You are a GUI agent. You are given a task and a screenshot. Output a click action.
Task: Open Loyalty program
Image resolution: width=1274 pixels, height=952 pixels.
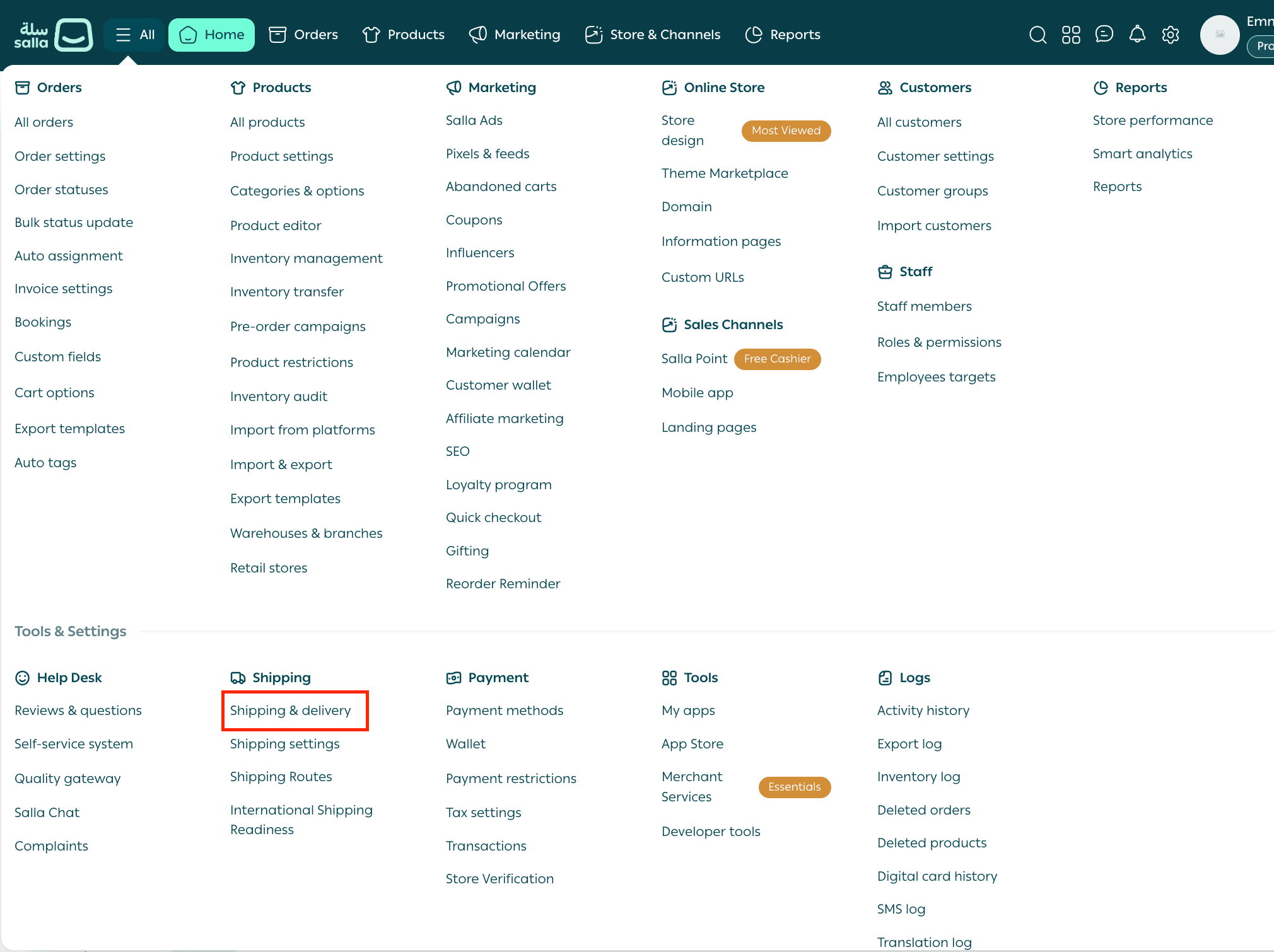(x=498, y=485)
